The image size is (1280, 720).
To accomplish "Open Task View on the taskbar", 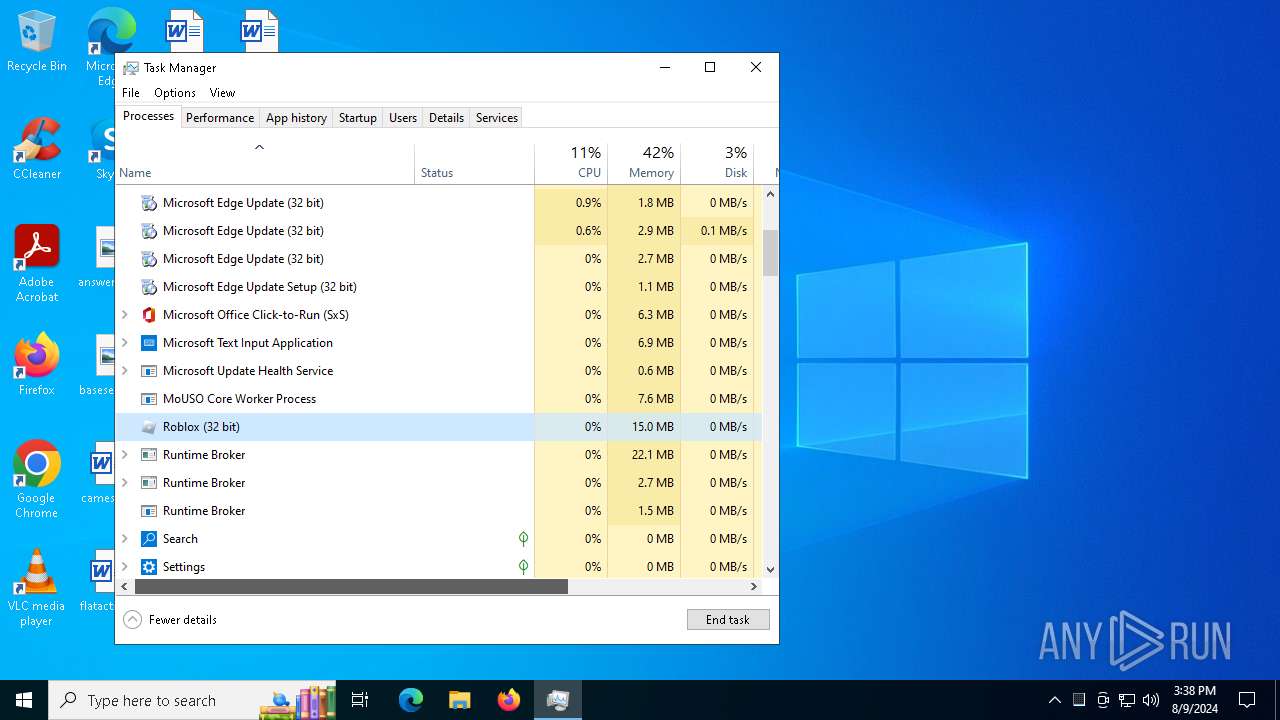I will tap(360, 700).
